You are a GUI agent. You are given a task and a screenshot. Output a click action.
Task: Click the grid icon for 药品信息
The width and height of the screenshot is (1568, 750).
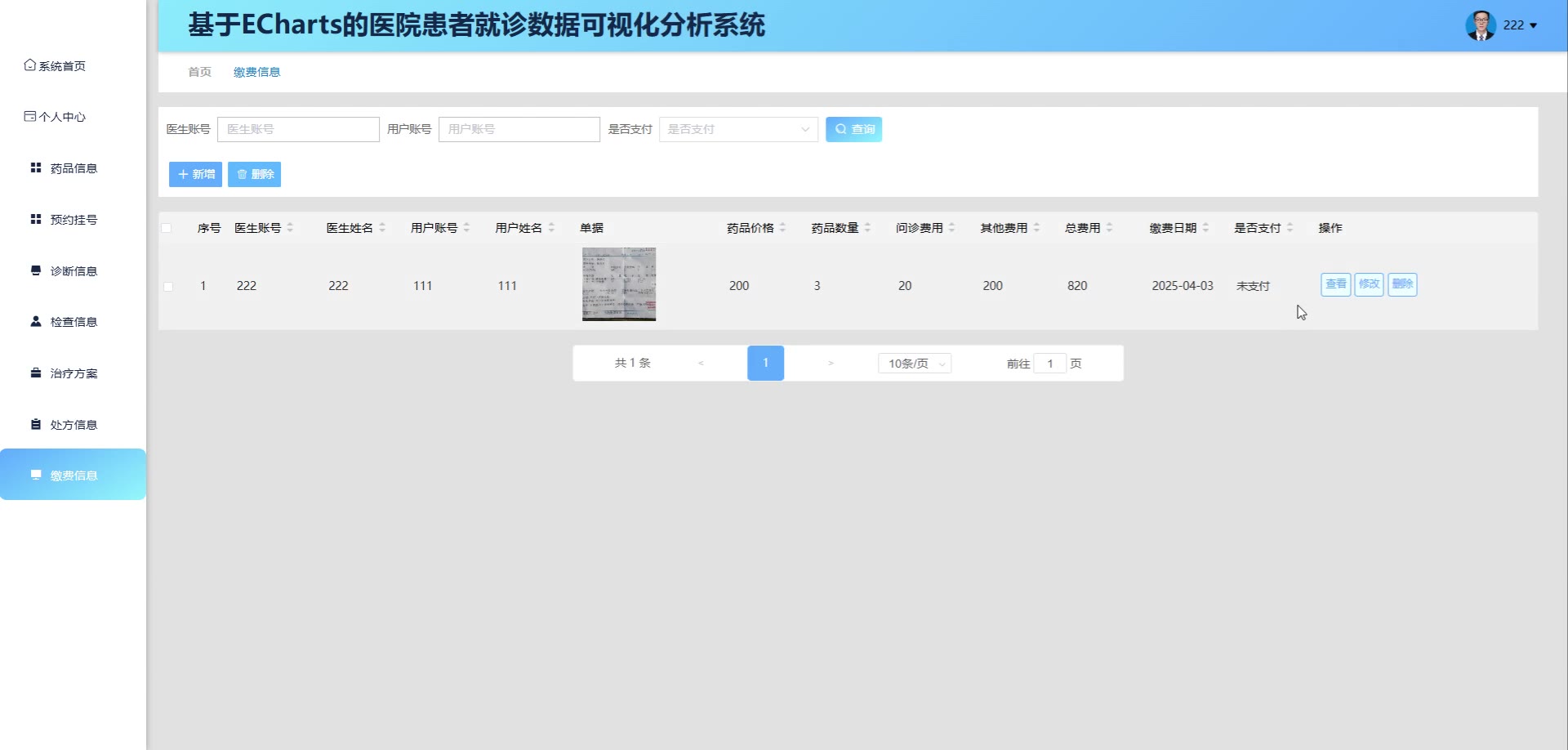36,167
